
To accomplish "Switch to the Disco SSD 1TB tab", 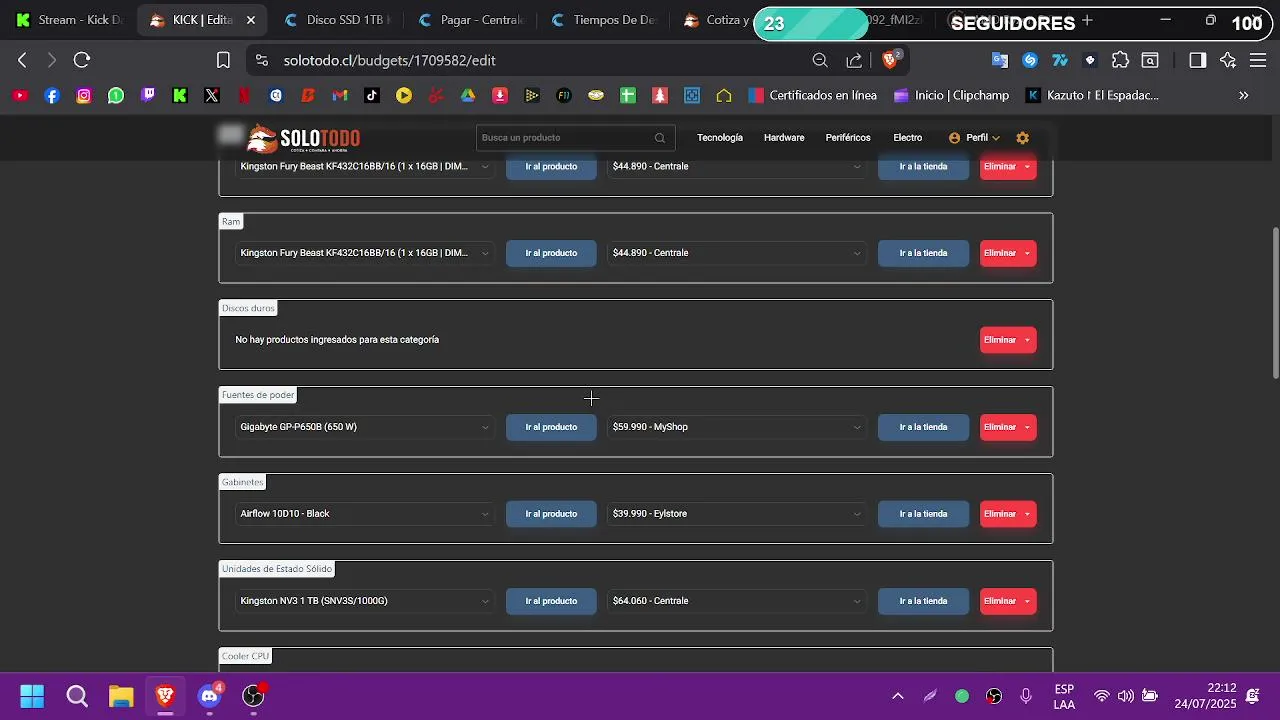I will pyautogui.click(x=336, y=20).
